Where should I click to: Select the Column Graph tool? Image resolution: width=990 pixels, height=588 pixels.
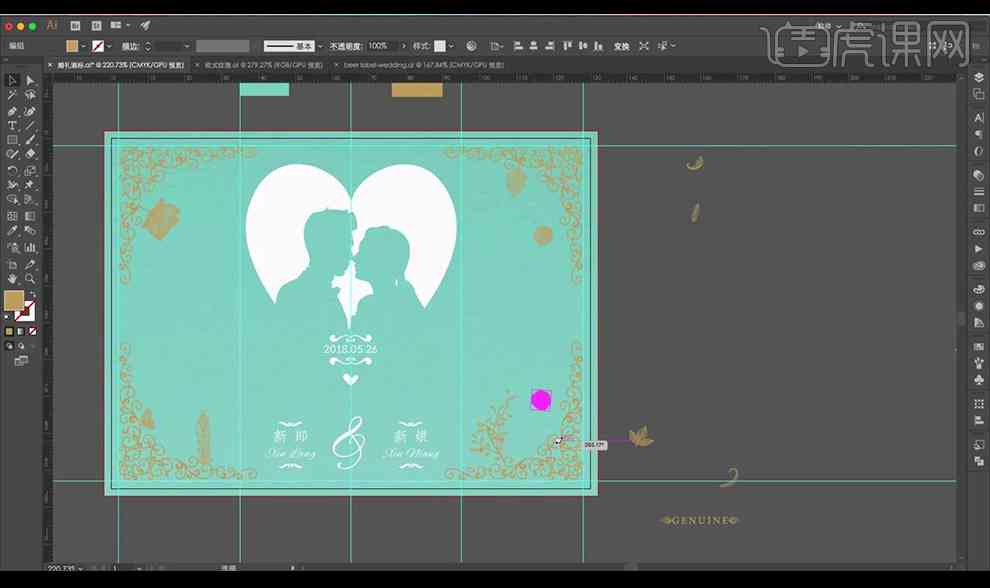click(x=30, y=247)
